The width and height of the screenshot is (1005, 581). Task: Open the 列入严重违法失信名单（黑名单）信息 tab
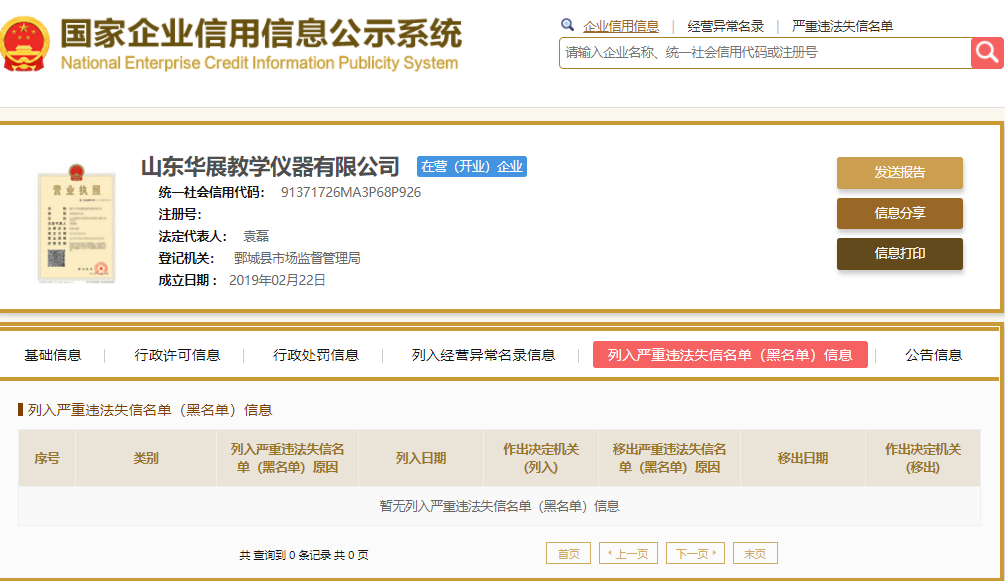pyautogui.click(x=730, y=355)
